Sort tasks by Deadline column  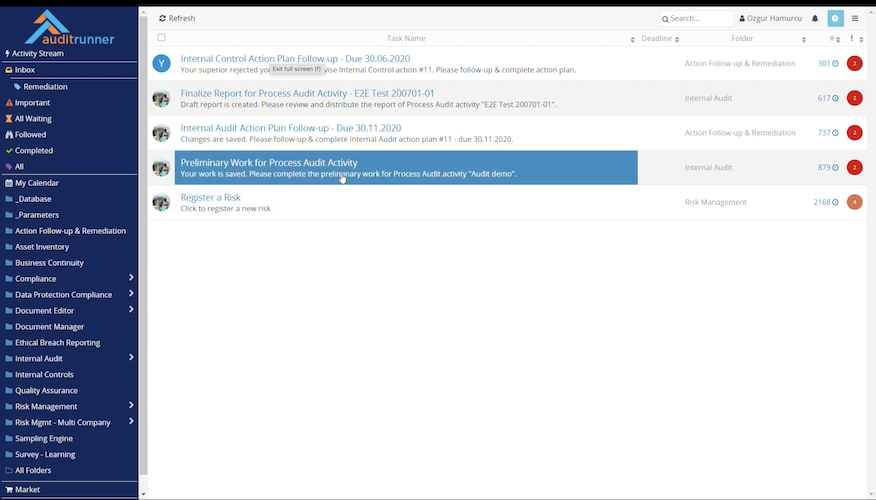pyautogui.click(x=660, y=39)
